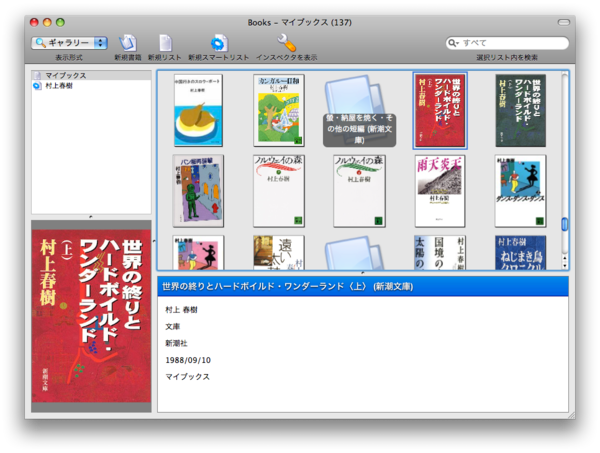Select the dark green 世界の終り cover thumbnail
The height and width of the screenshot is (453, 600).
click(x=520, y=111)
